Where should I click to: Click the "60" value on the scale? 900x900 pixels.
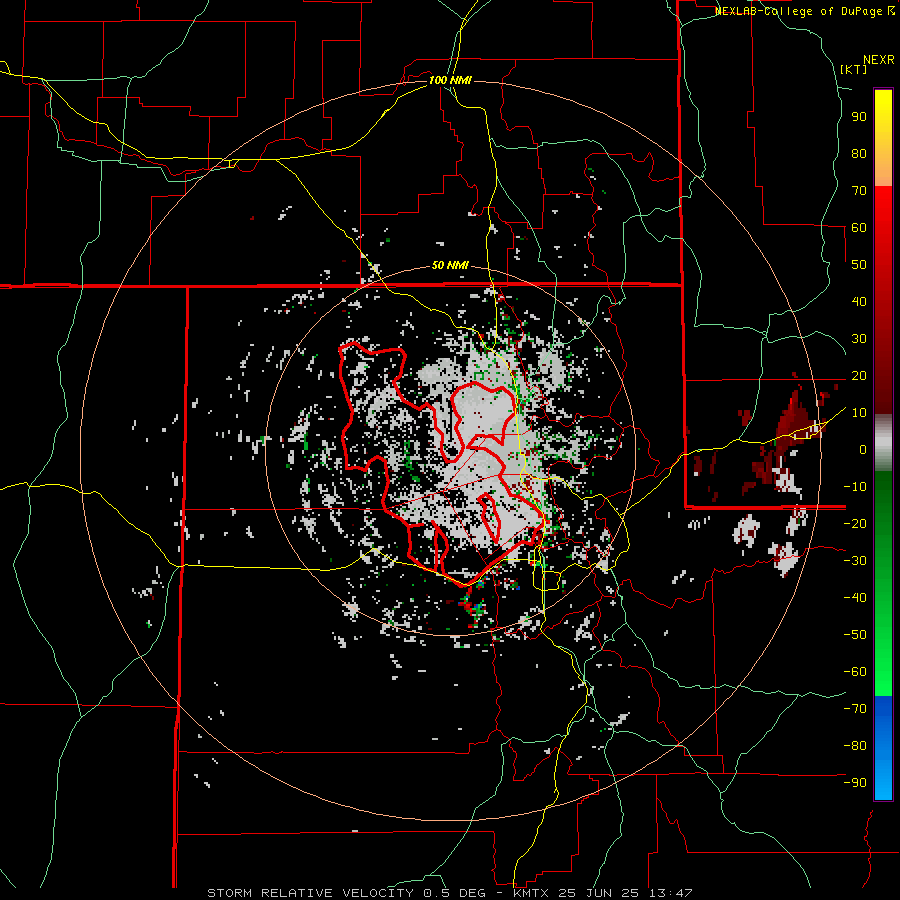click(x=859, y=227)
